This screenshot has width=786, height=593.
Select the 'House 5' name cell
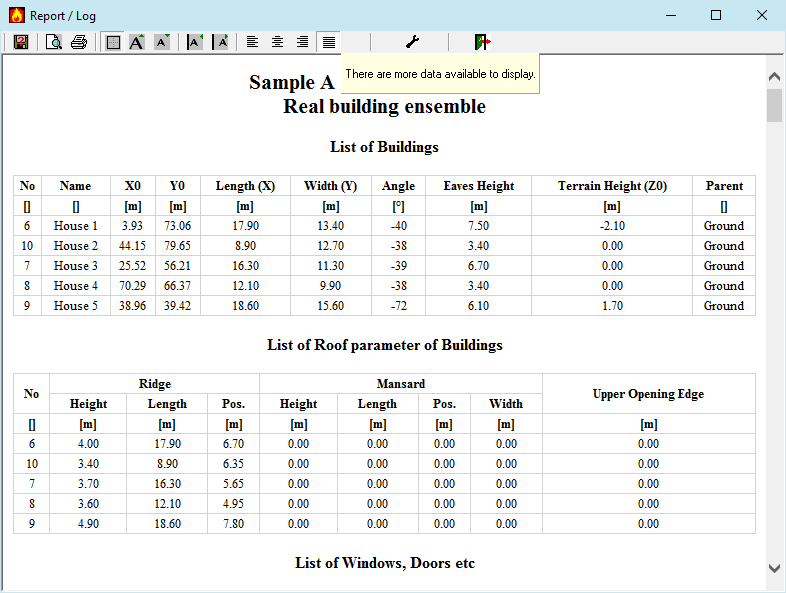(76, 306)
